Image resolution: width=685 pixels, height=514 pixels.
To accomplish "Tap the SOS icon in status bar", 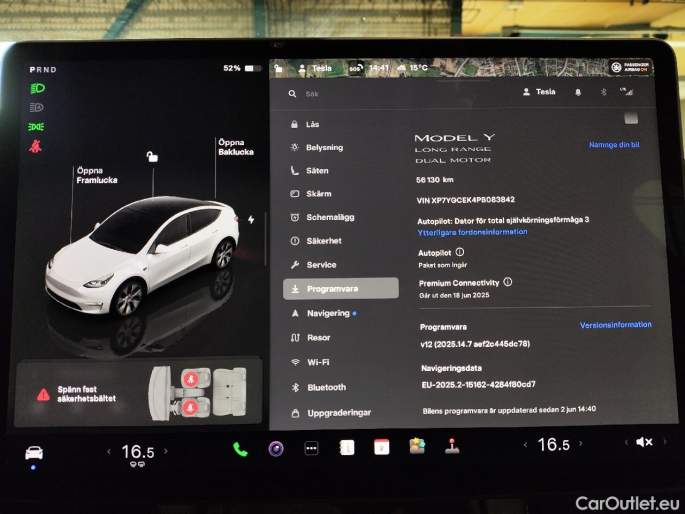I will point(356,68).
